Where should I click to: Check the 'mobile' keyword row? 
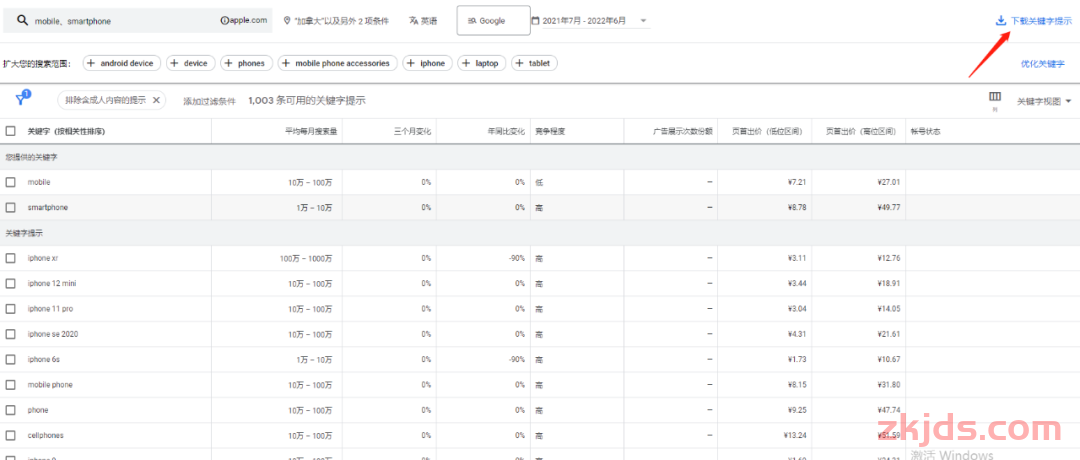coord(10,182)
